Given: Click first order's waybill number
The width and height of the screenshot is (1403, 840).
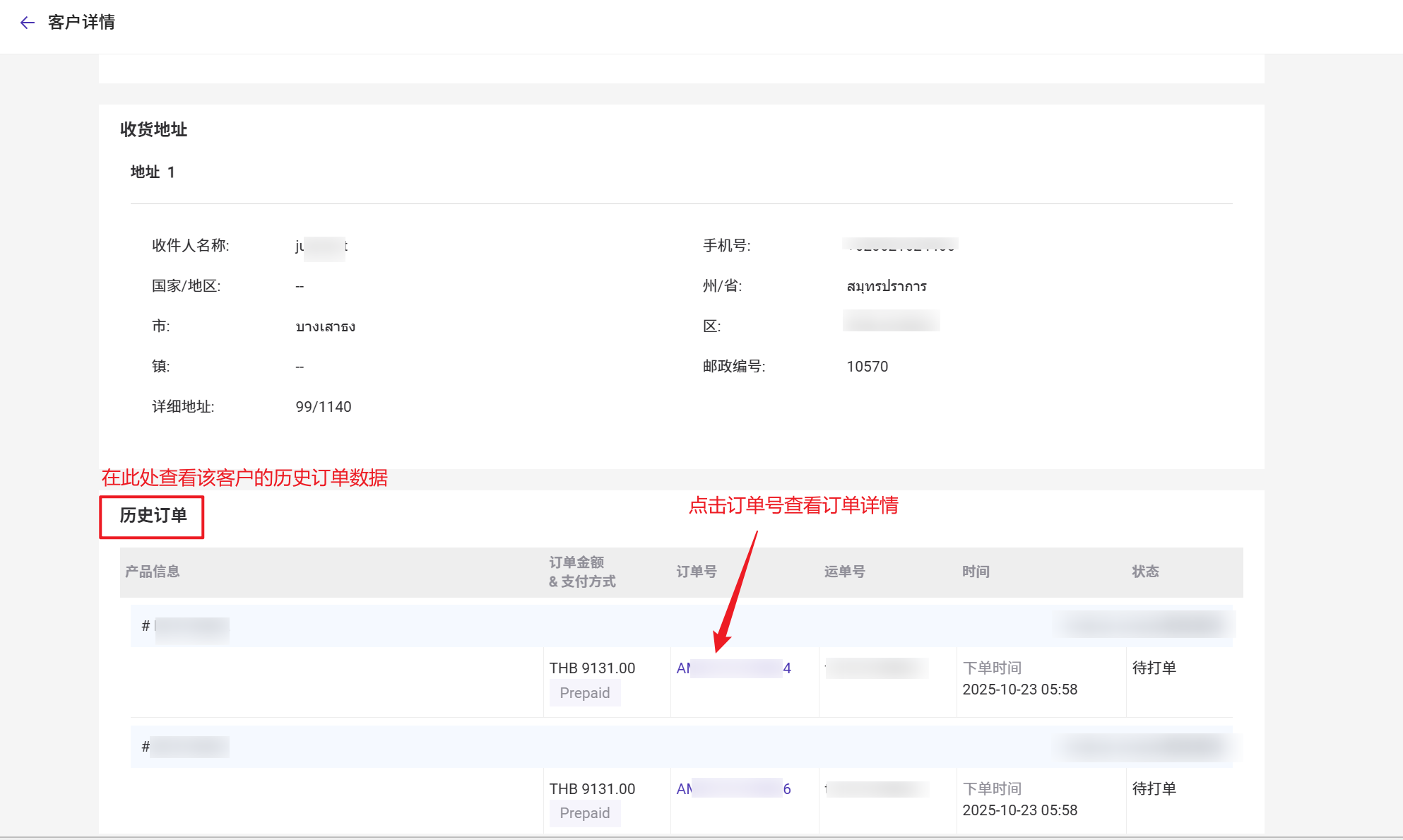Looking at the screenshot, I should click(x=876, y=668).
